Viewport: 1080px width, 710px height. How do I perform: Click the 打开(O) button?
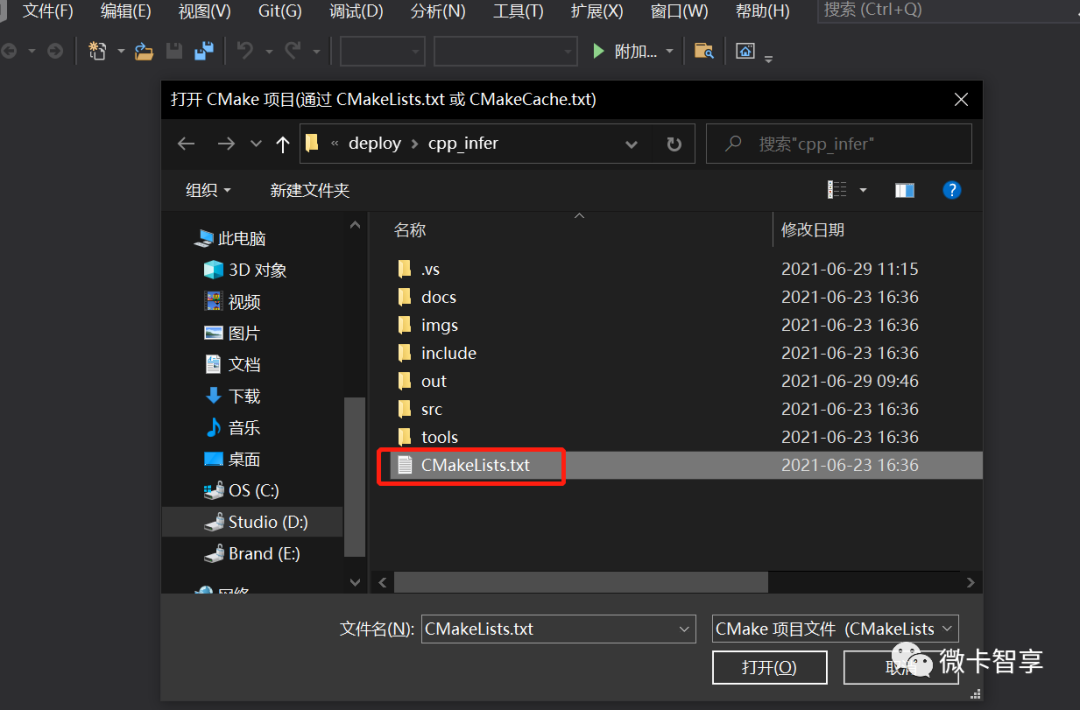tap(769, 667)
